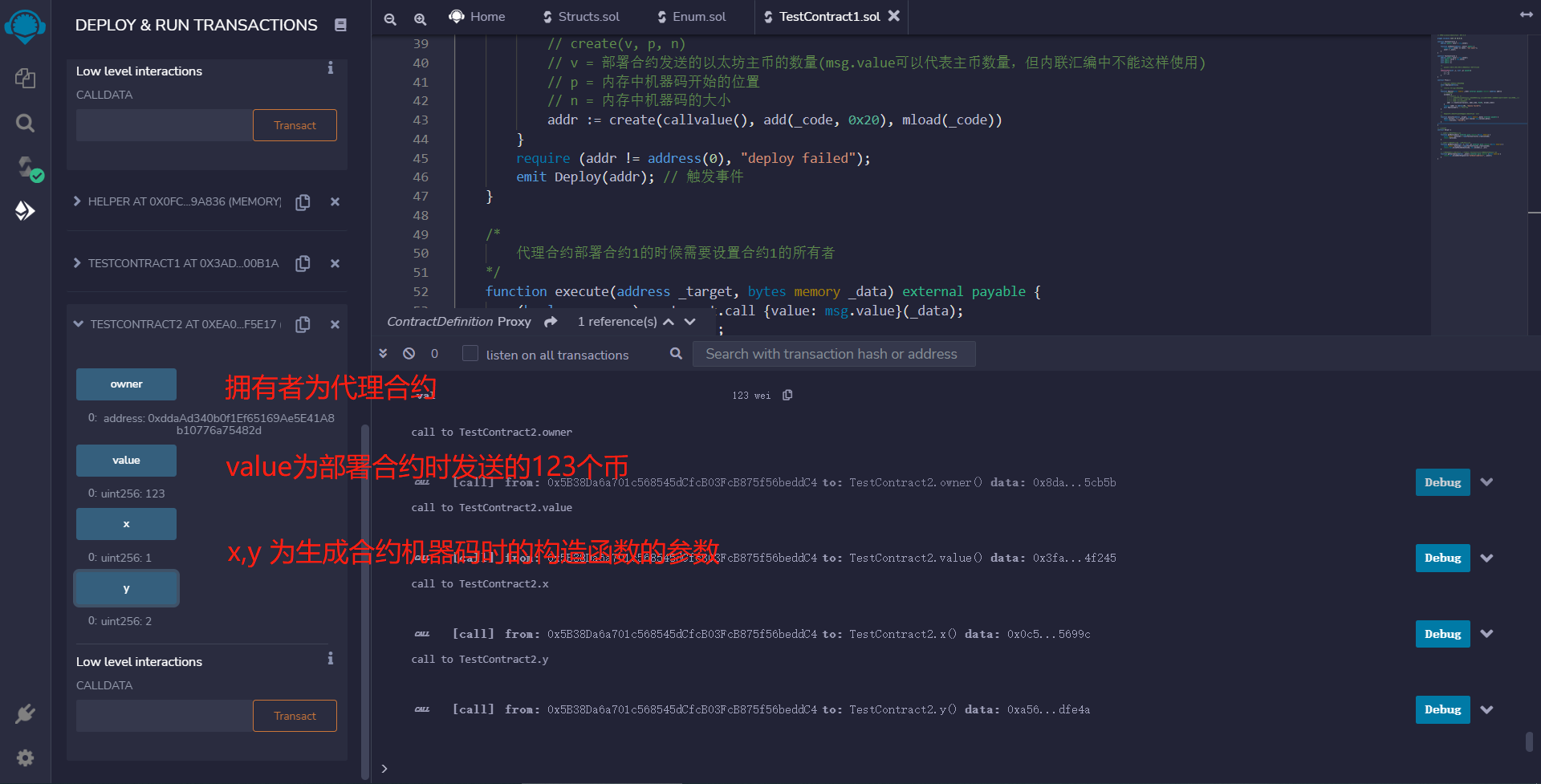Expand the HELPER contract instance
The image size is (1541, 784).
(x=77, y=201)
